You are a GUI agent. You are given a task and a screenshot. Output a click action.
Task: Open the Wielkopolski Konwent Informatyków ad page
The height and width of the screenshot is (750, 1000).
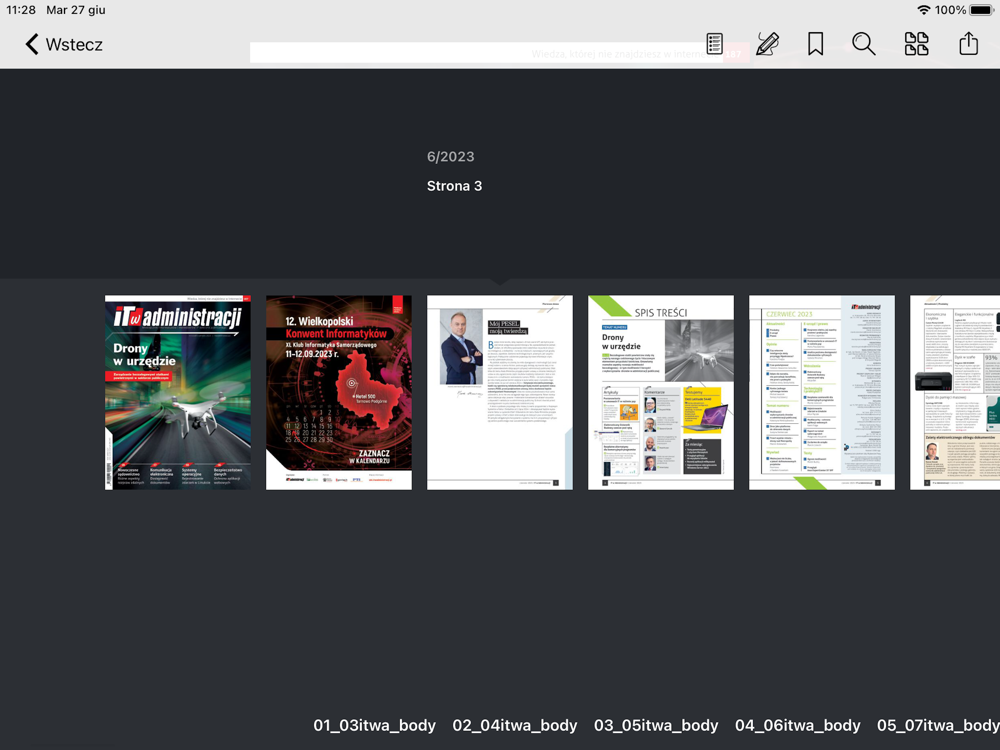point(339,392)
